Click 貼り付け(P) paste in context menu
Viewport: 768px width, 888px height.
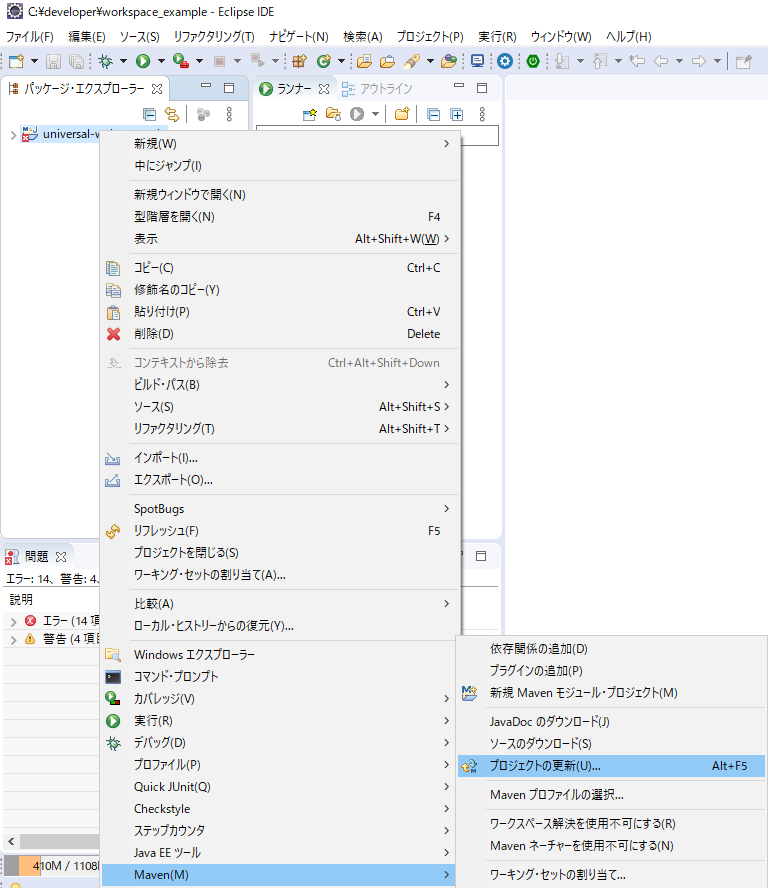(x=280, y=312)
